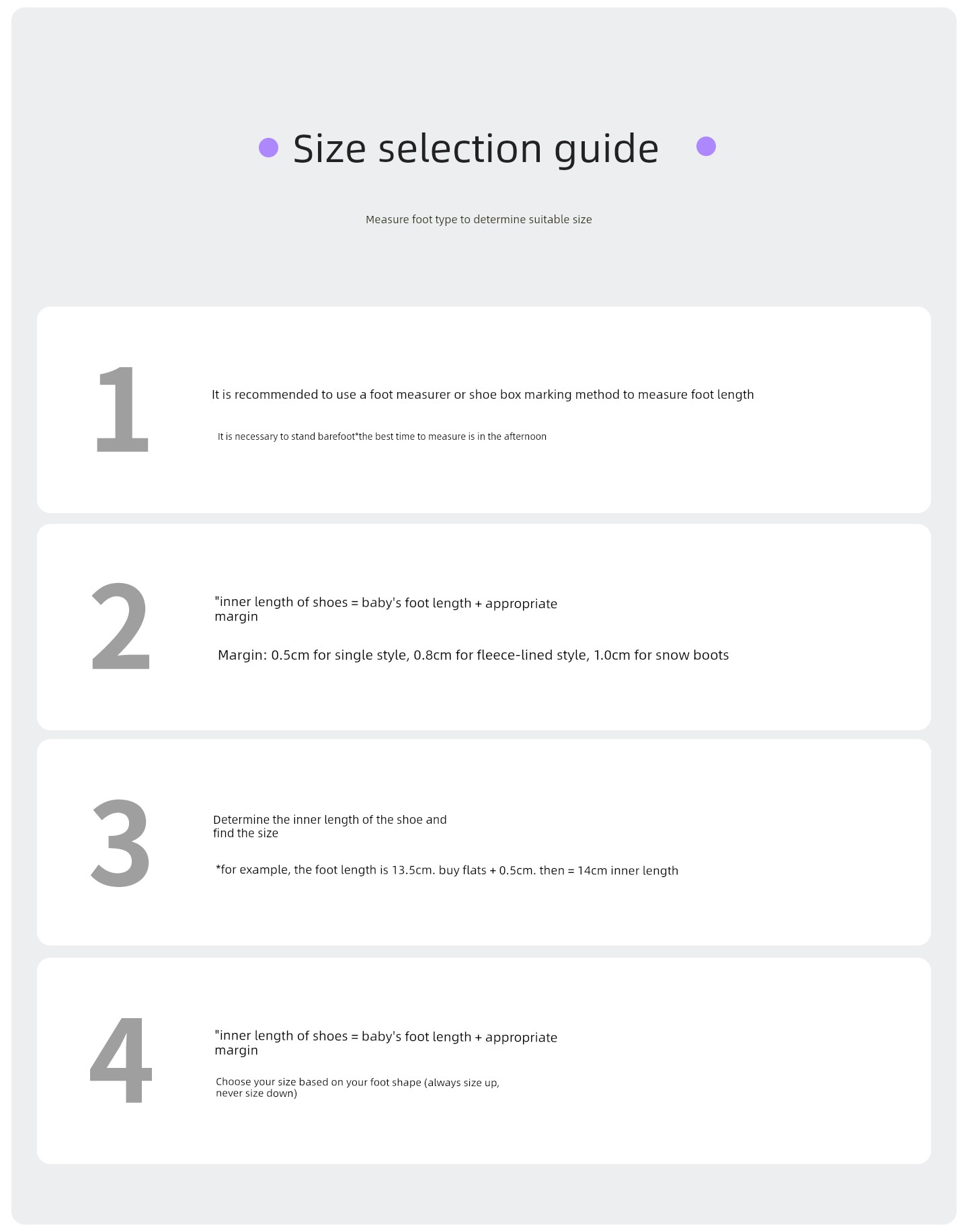Click the Margin 0.5cm single style line
Screen dimensions: 968x1232
tap(473, 655)
